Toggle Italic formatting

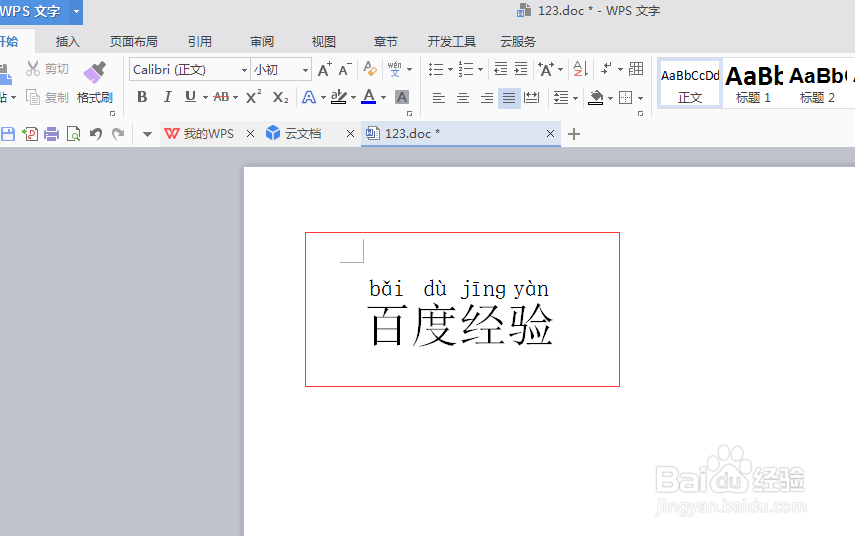[167, 97]
